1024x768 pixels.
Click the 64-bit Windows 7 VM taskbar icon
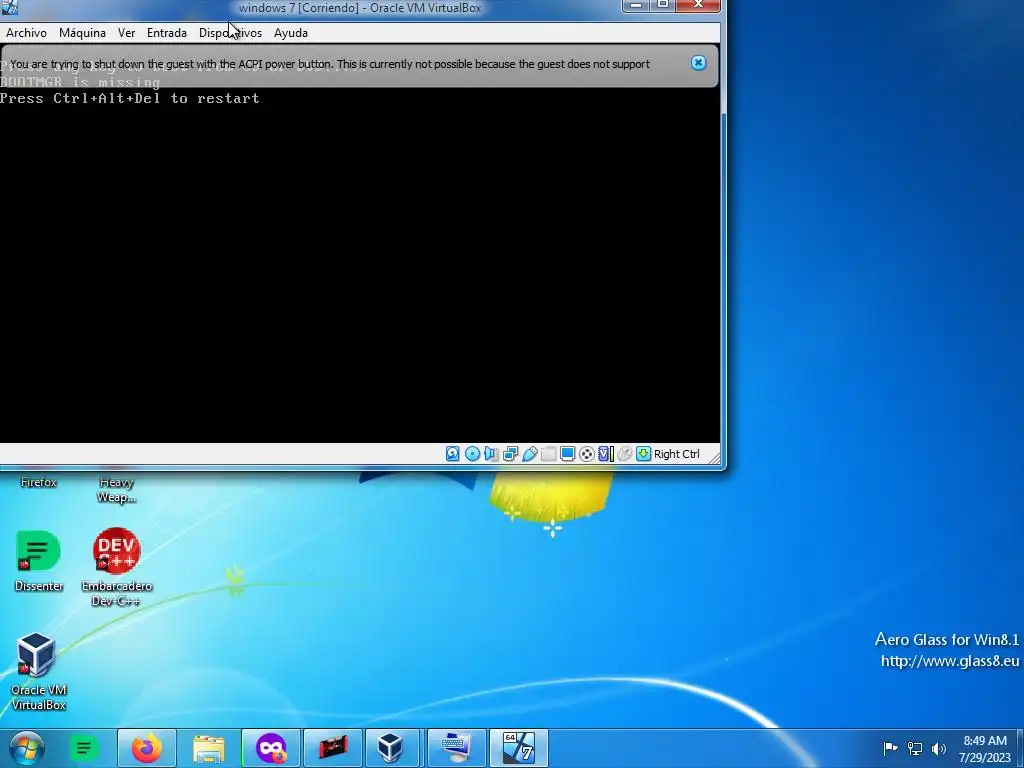tap(519, 748)
